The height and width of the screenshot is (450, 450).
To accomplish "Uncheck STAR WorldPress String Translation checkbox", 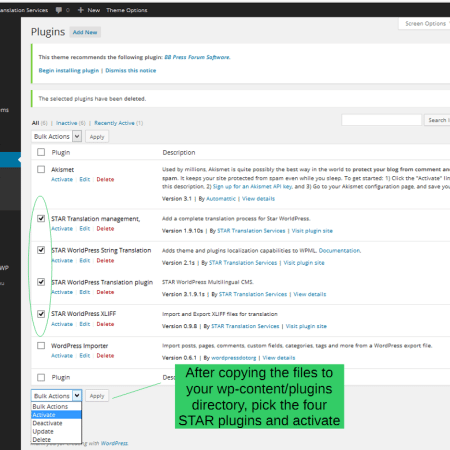I will 41,250.
